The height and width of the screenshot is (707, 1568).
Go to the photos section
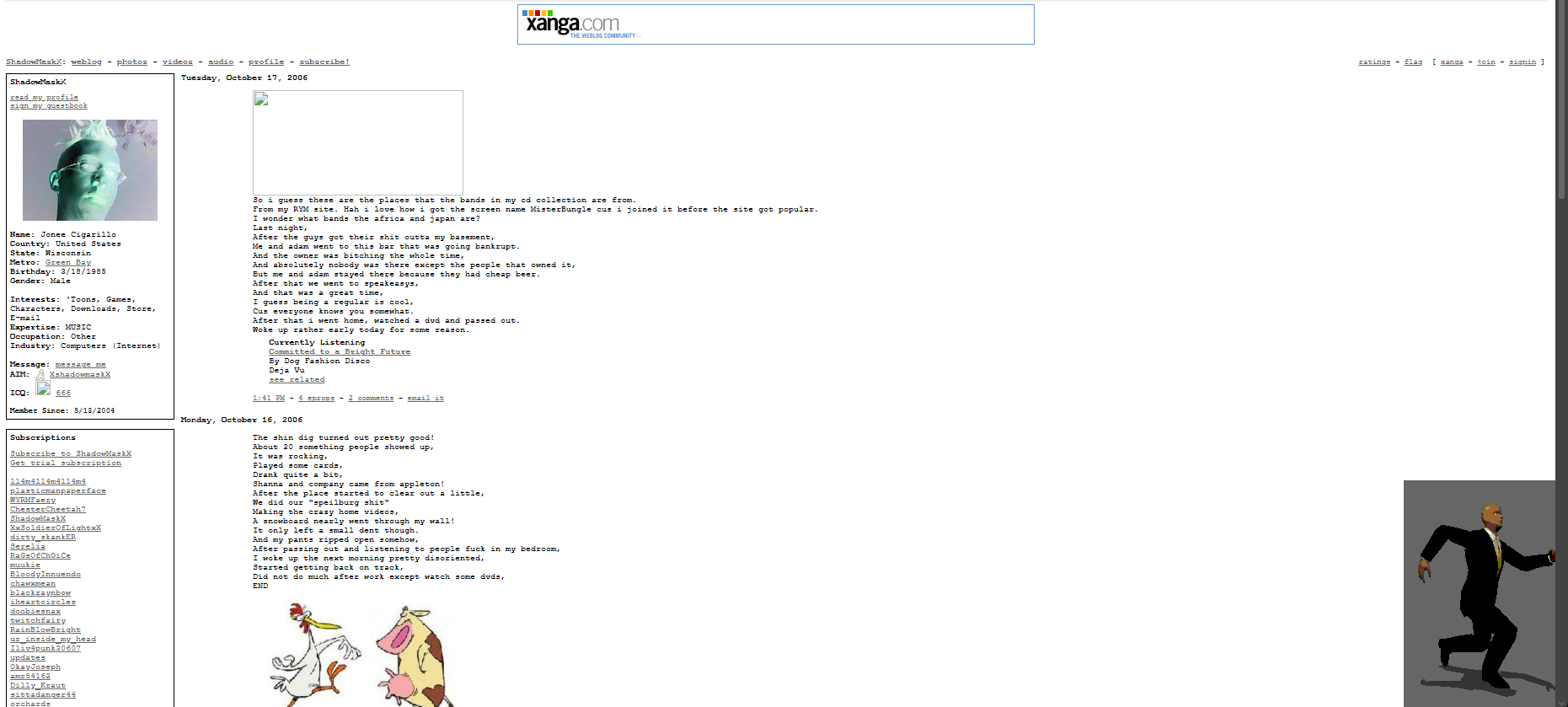click(x=131, y=62)
